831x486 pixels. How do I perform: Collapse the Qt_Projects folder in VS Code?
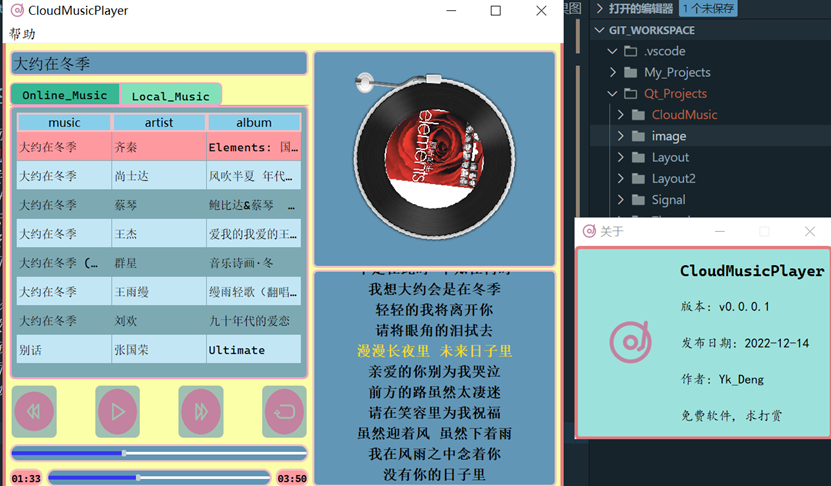612,93
